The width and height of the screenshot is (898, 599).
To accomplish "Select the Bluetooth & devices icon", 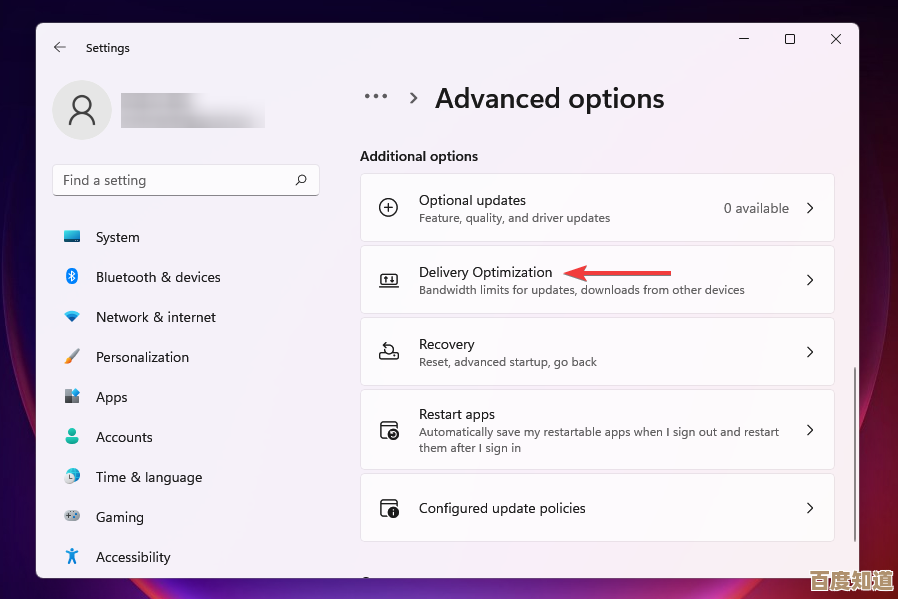I will click(72, 277).
